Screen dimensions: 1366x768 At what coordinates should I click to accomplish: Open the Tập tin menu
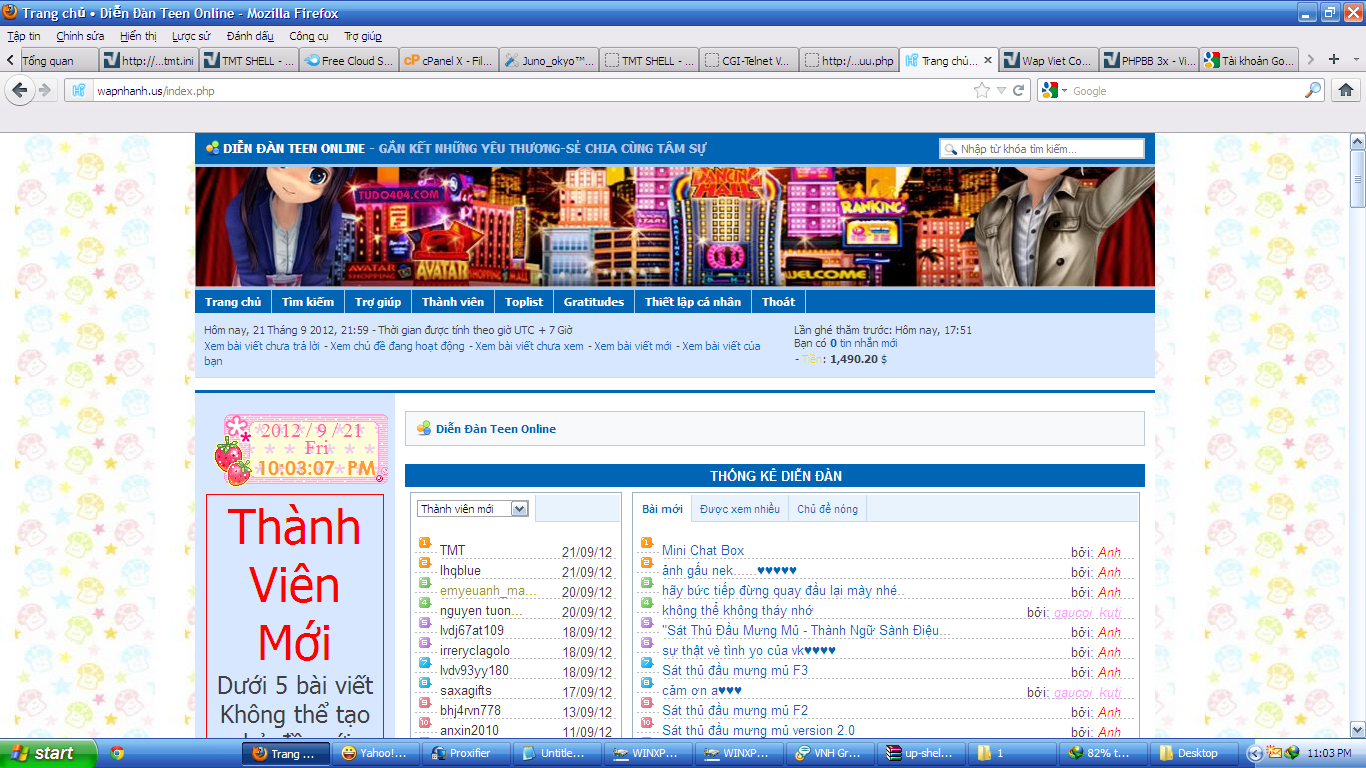[24, 36]
